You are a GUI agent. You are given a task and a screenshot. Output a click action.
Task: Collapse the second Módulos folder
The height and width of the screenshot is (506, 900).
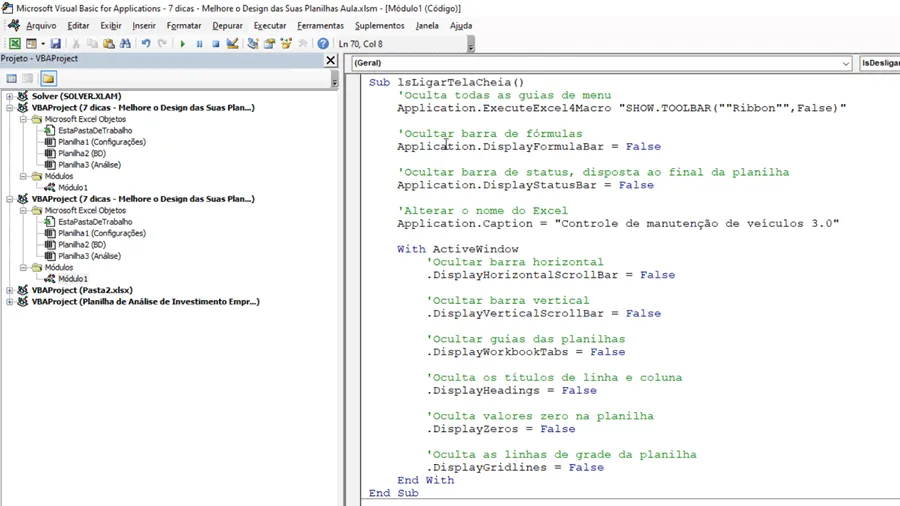[24, 267]
